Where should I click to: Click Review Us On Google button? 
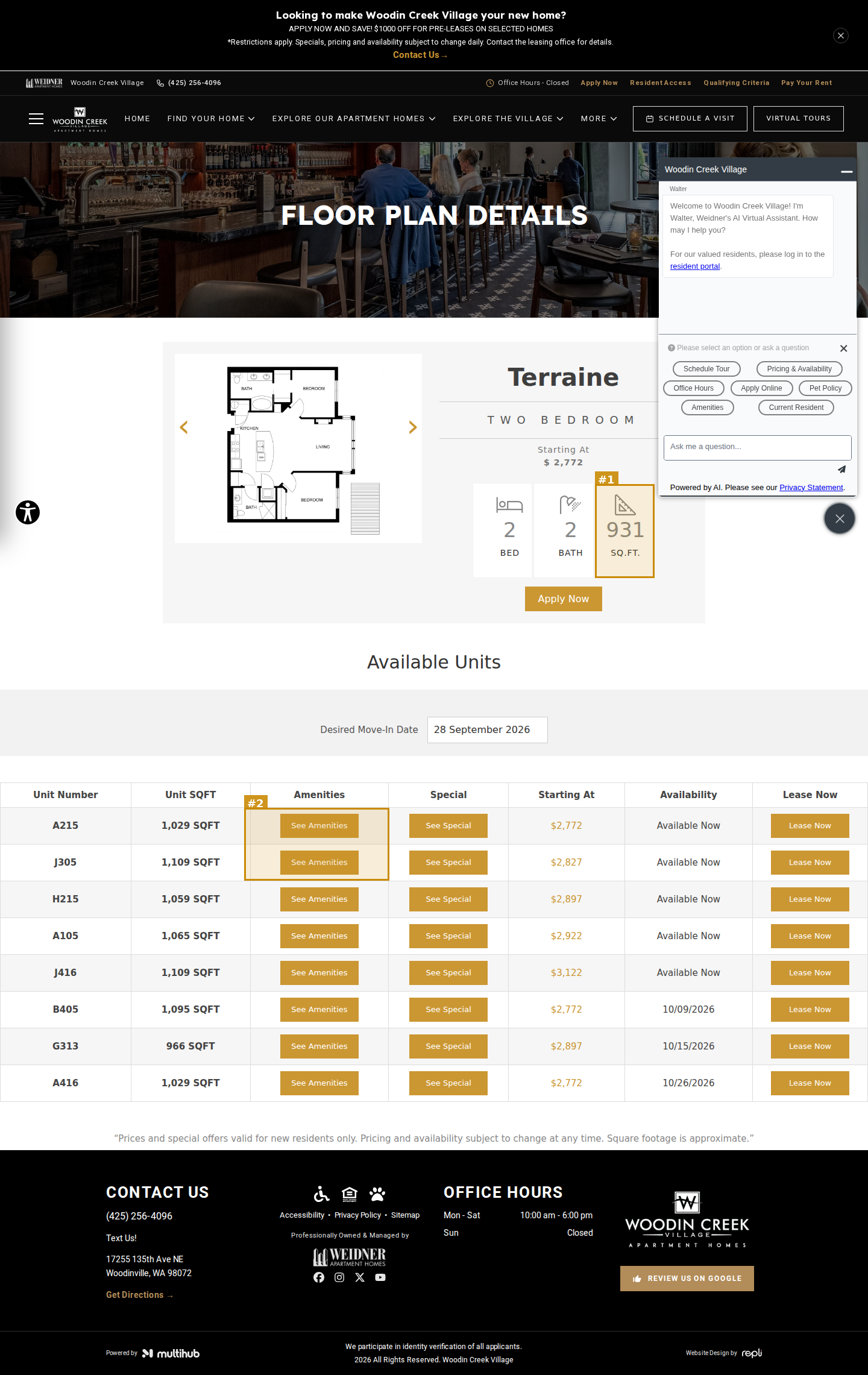[687, 1279]
